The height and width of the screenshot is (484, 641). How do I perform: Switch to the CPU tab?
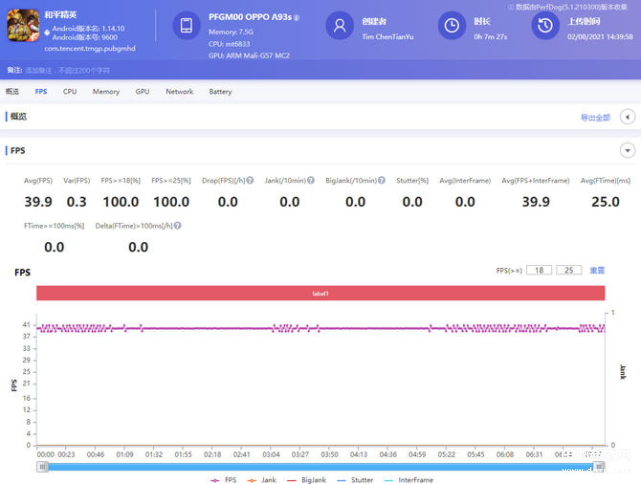(x=70, y=92)
